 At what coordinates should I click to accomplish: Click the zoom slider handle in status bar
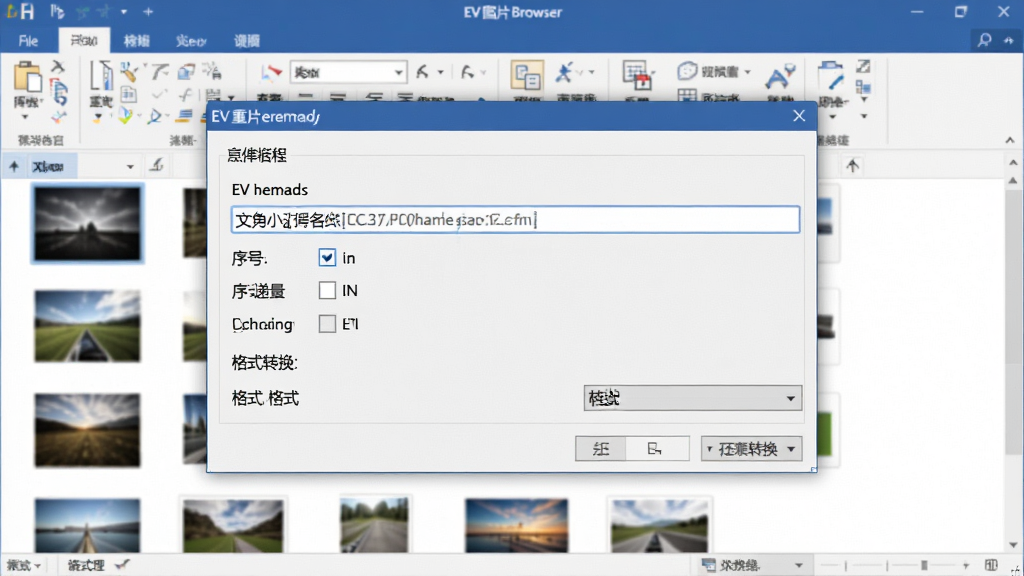923,566
